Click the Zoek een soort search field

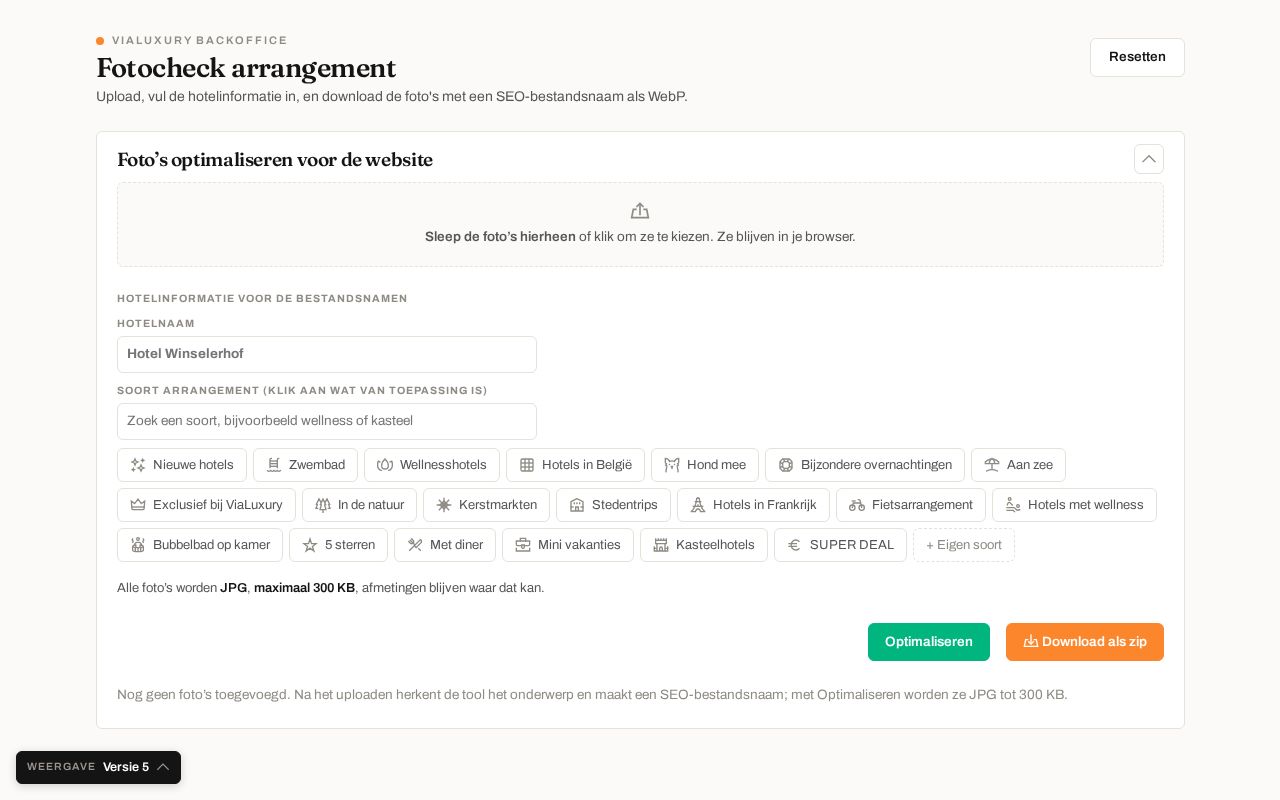pos(327,421)
